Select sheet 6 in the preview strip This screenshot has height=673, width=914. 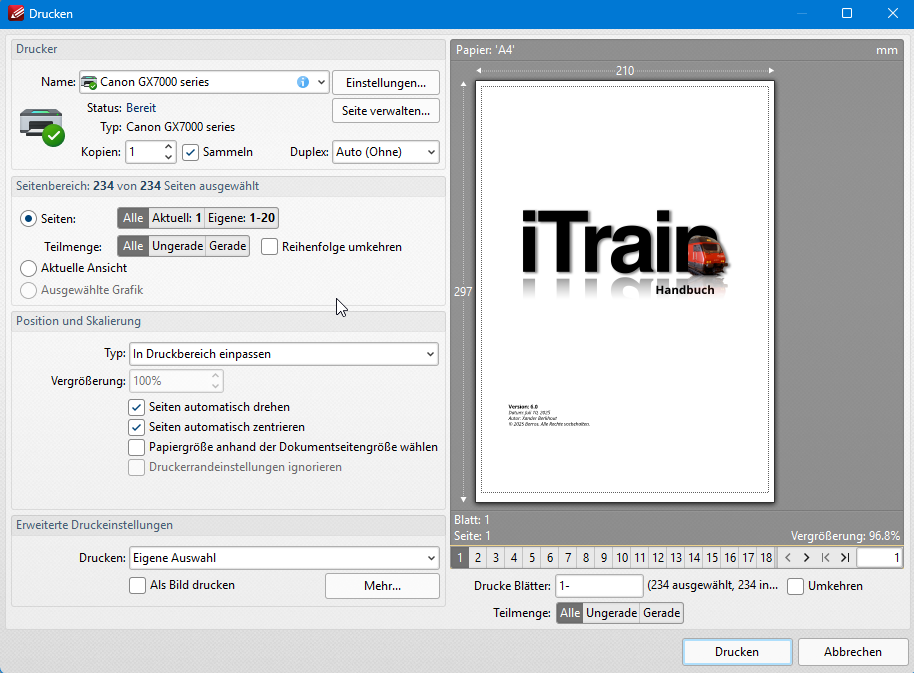(550, 558)
